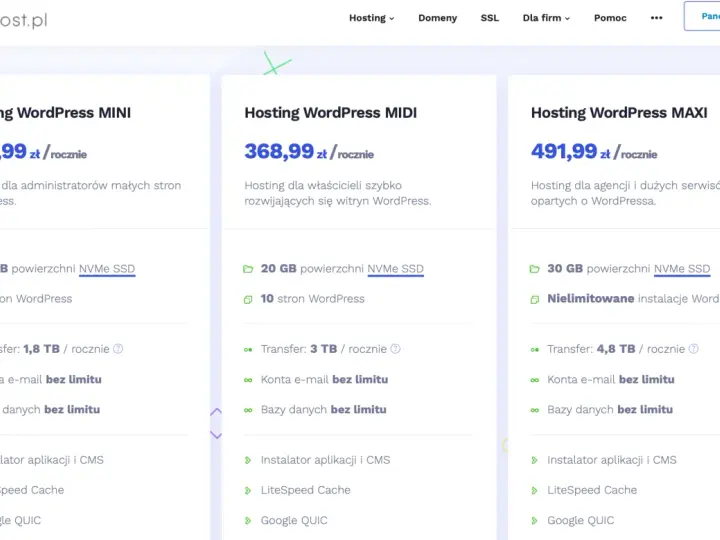Open the Hosting dropdown menu

371,18
